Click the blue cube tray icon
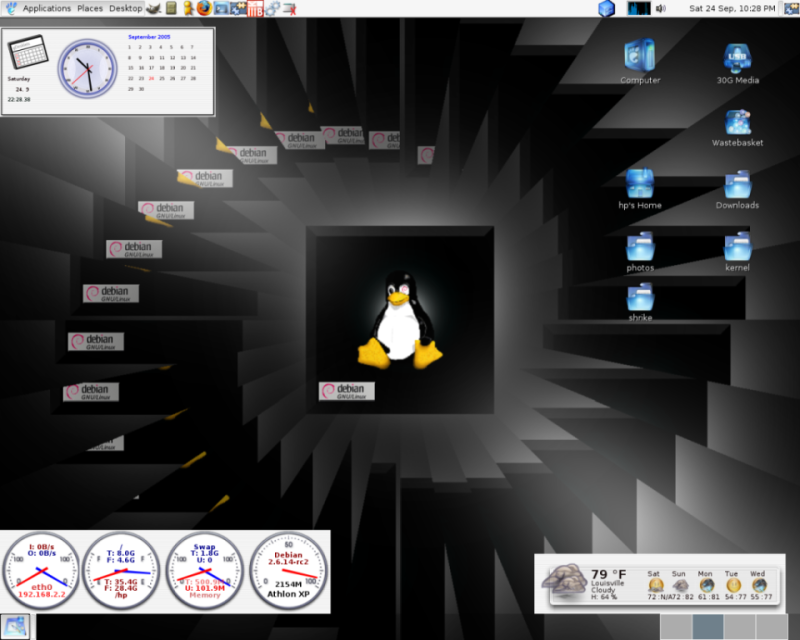Screen dimensions: 800x640 point(606,8)
